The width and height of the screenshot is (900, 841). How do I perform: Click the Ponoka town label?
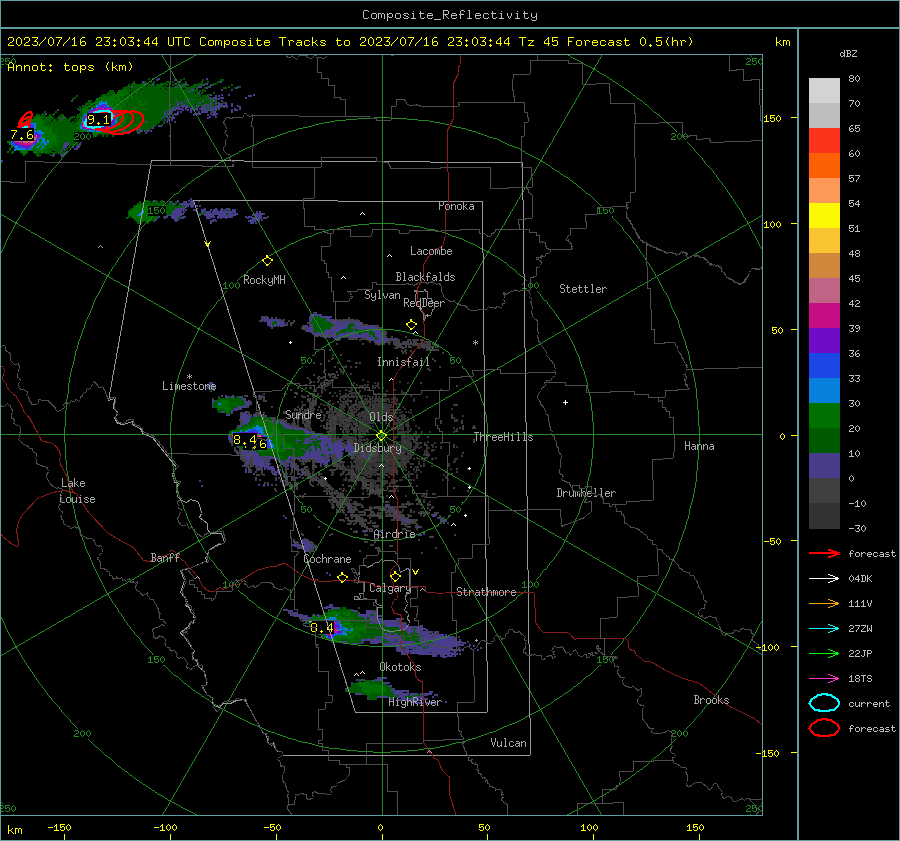456,206
